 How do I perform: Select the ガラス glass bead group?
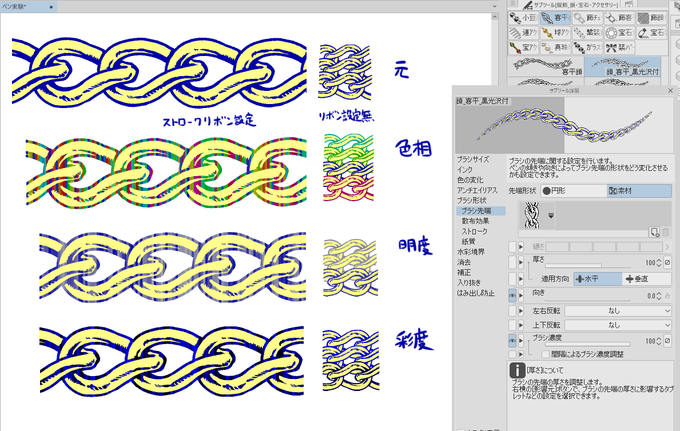[x=588, y=47]
